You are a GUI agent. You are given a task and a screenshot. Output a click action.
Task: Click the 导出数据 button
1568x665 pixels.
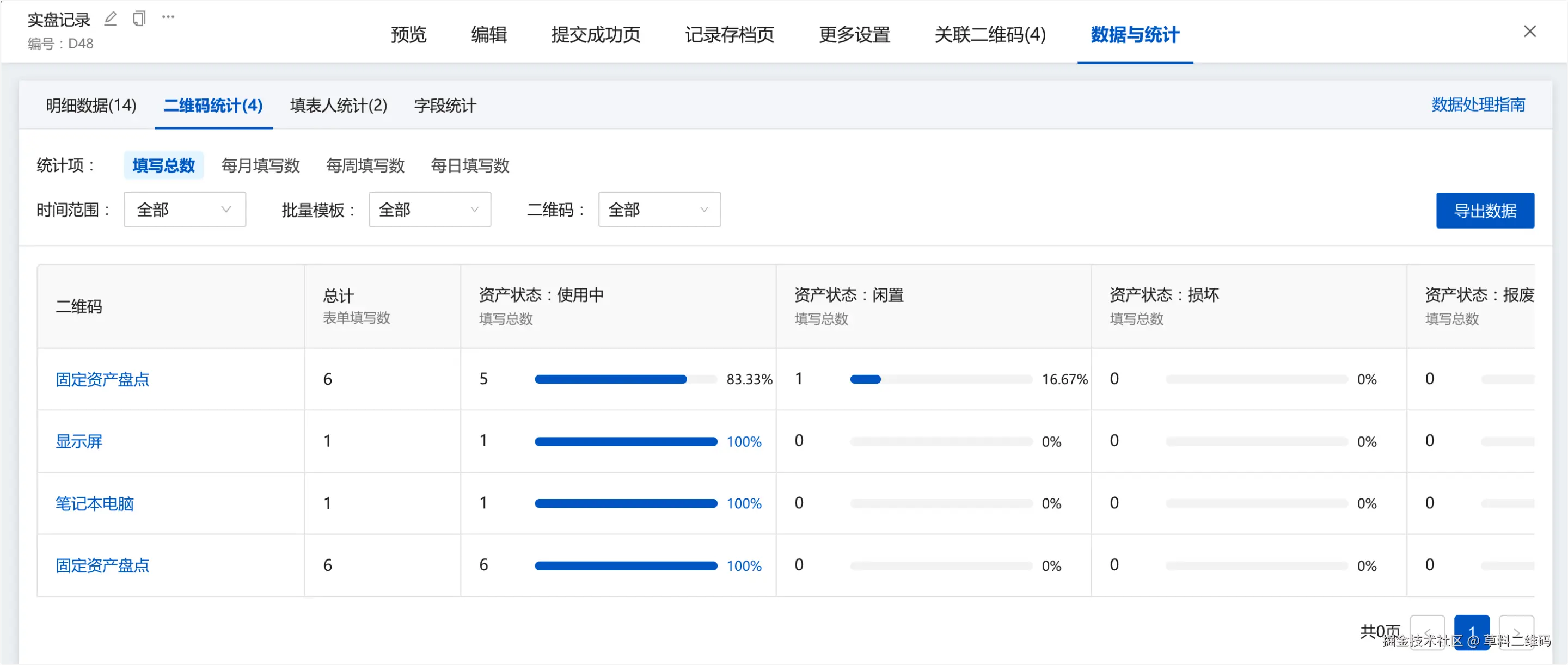[x=1485, y=211]
